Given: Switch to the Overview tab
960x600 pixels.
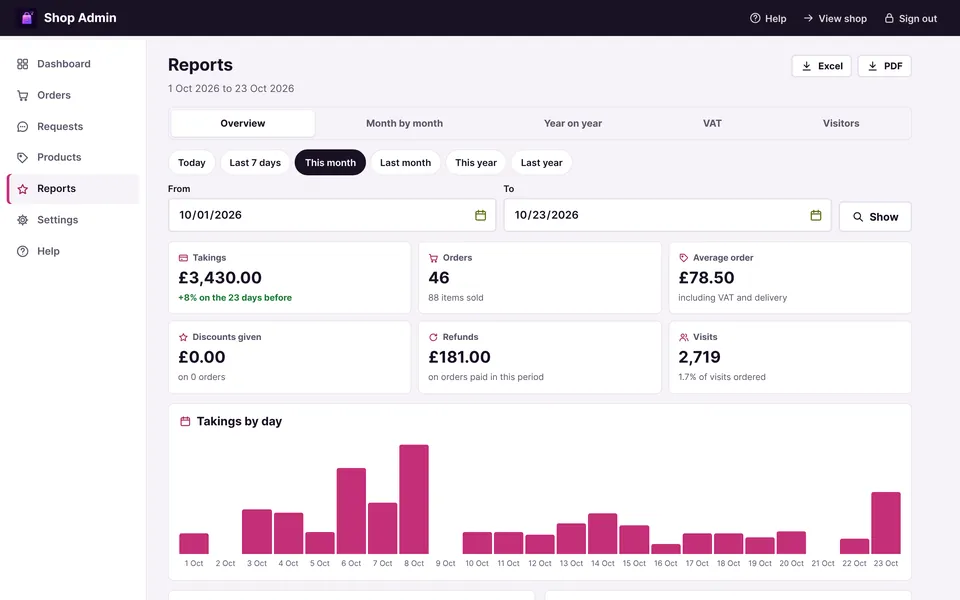Looking at the screenshot, I should (x=243, y=123).
